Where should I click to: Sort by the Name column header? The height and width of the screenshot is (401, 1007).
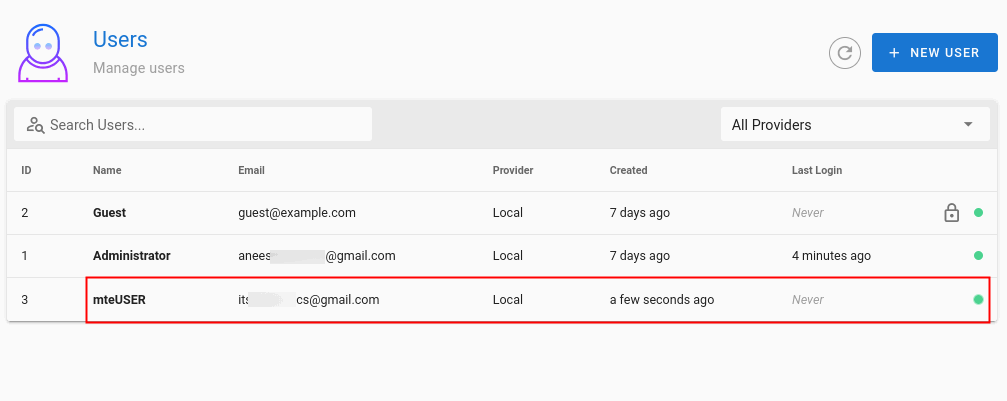107,170
